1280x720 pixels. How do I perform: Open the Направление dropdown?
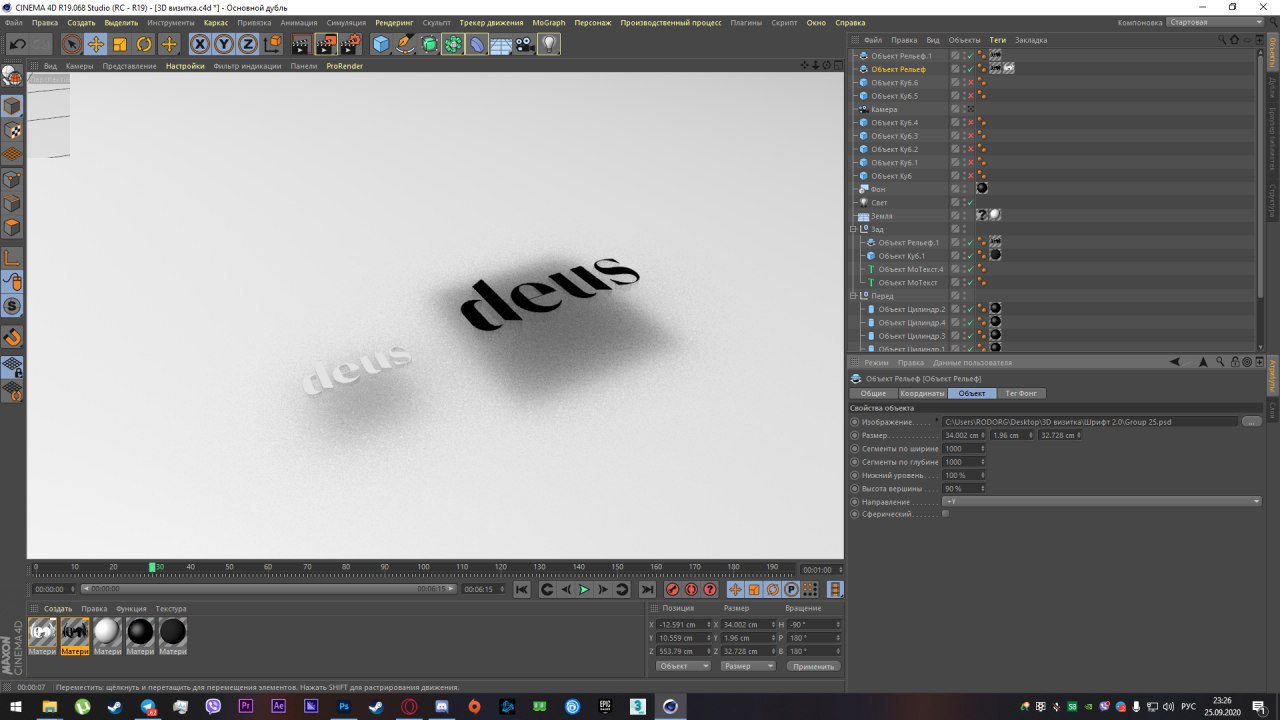(x=1102, y=501)
